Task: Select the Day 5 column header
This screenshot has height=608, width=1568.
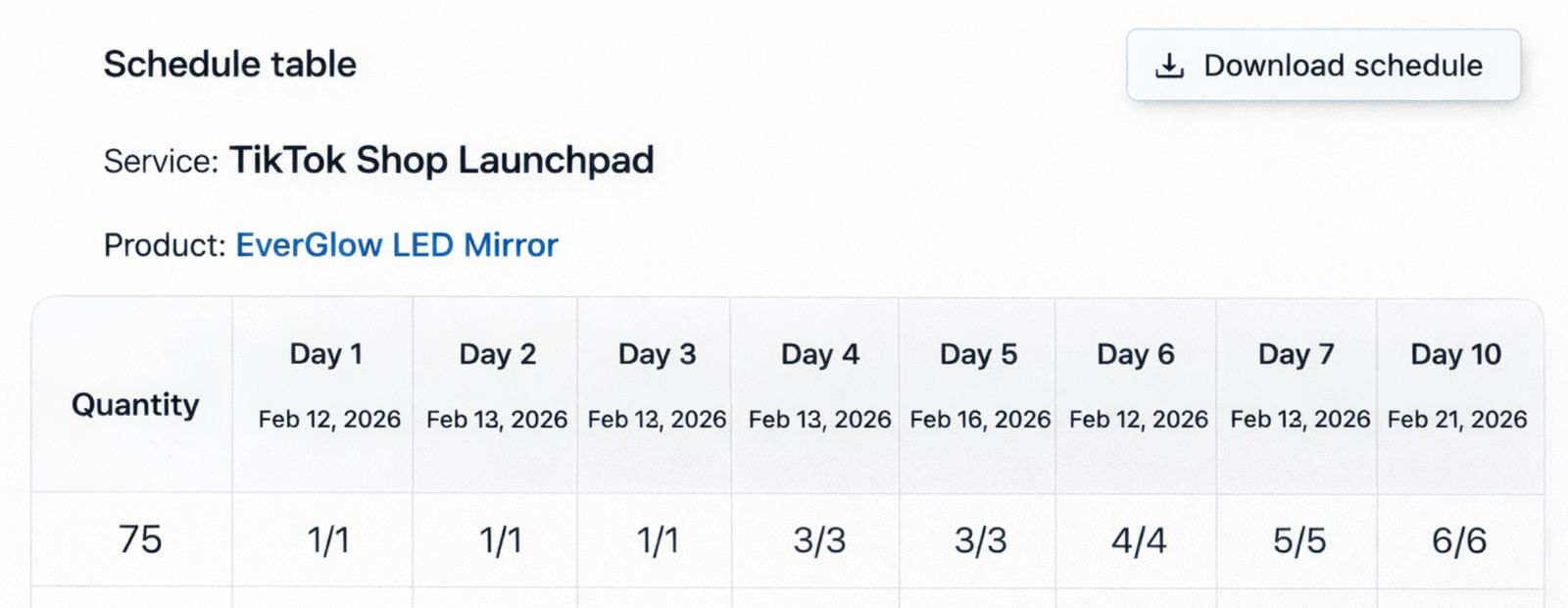Action: [x=979, y=354]
